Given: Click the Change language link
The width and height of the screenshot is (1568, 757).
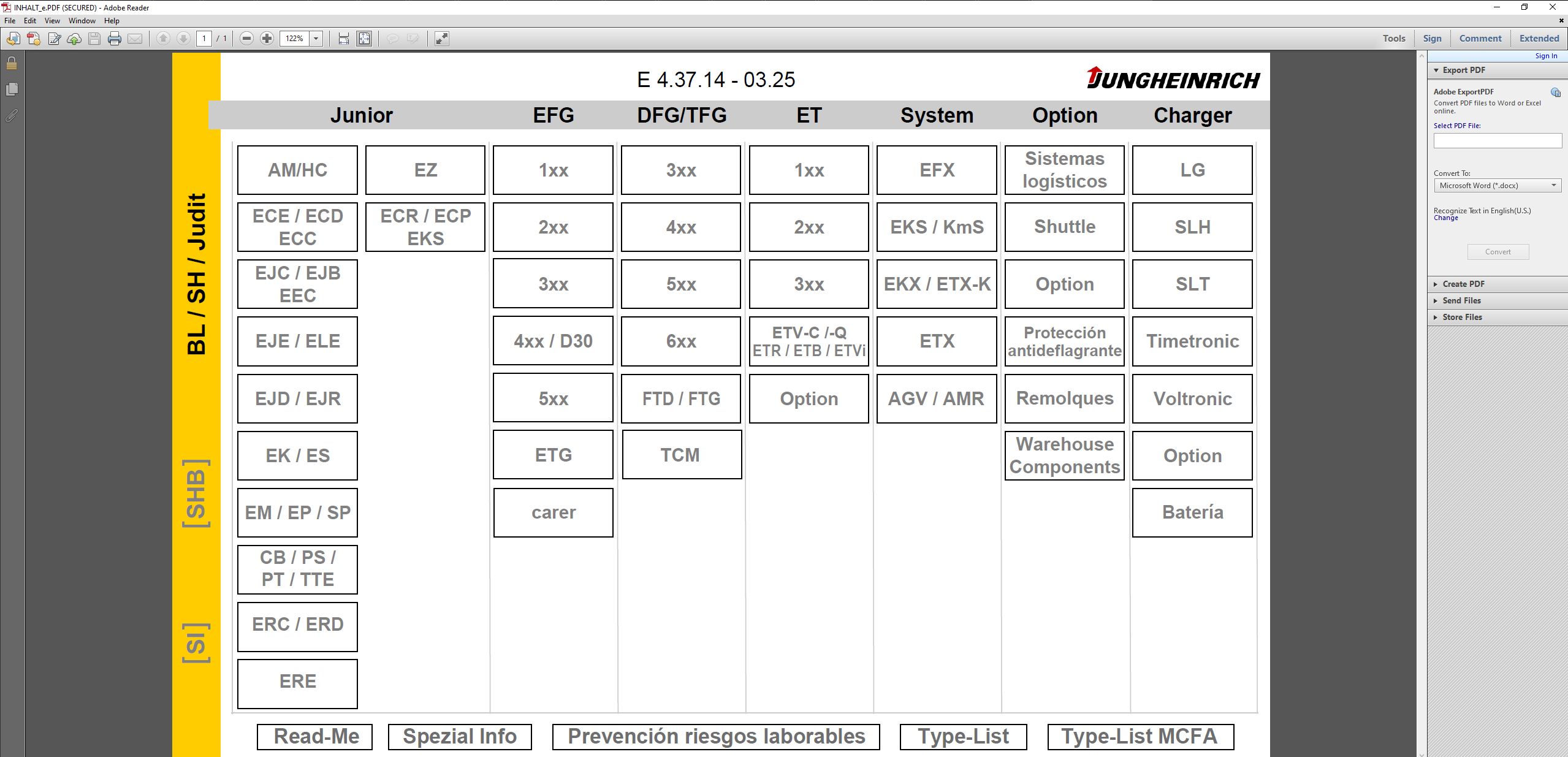Looking at the screenshot, I should [x=1445, y=218].
